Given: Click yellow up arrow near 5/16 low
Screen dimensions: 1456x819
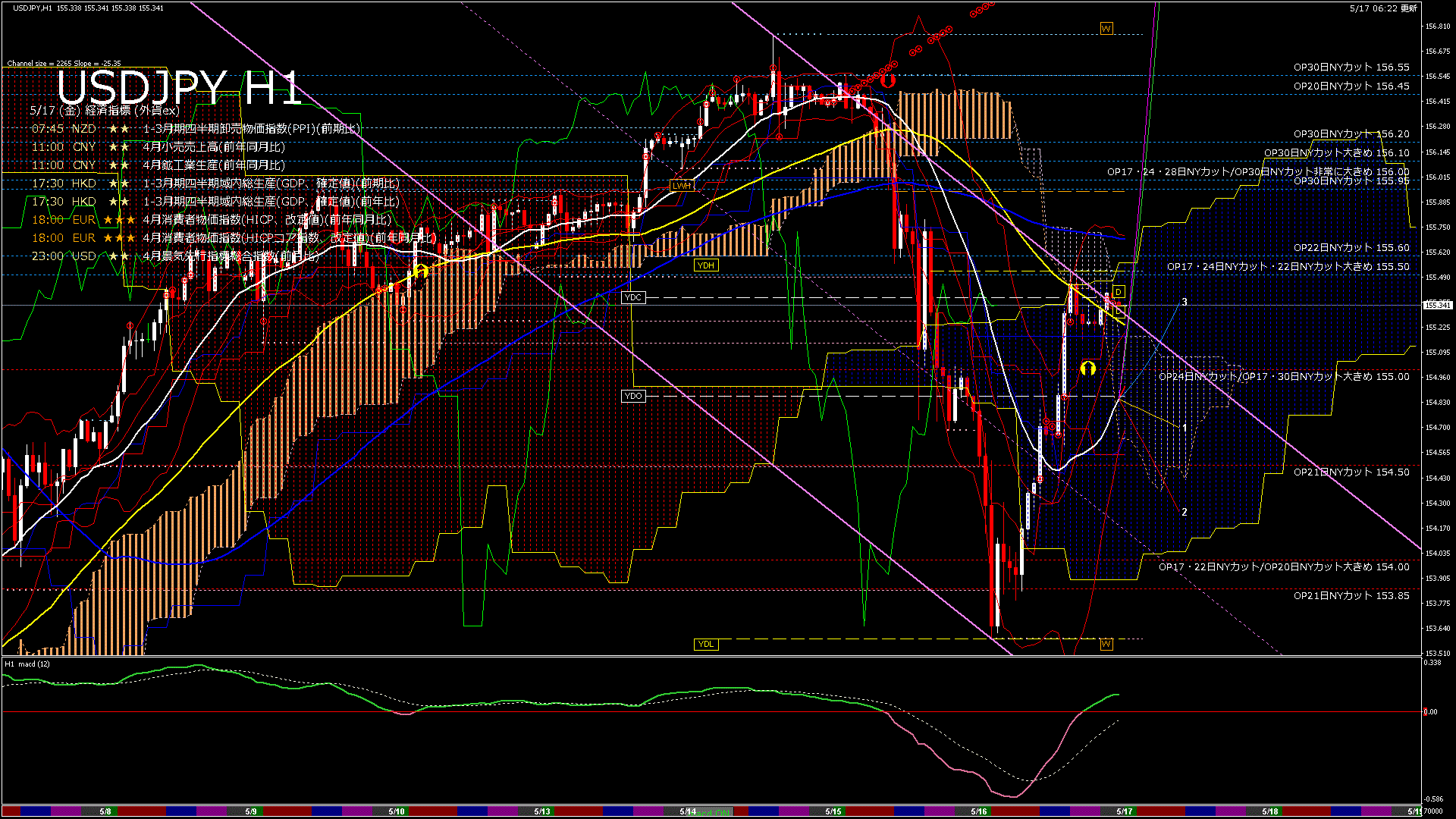Looking at the screenshot, I should coord(1087,369).
